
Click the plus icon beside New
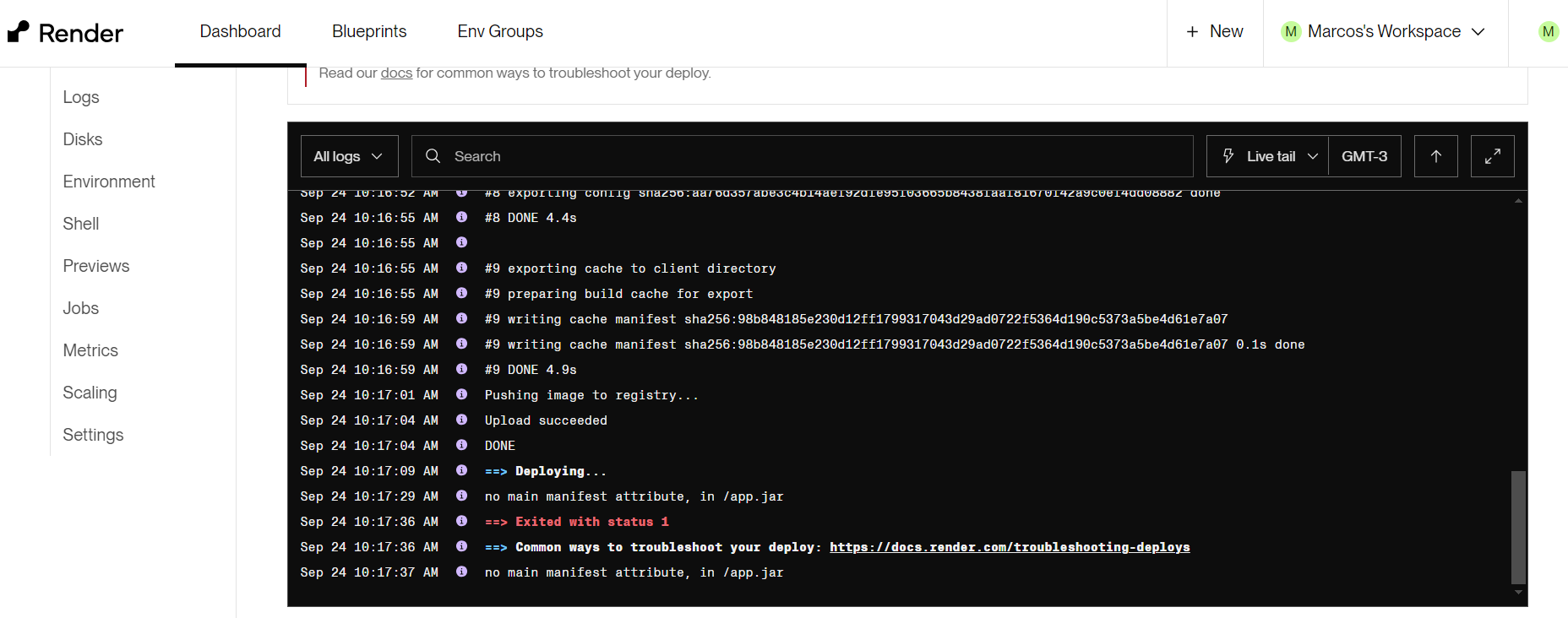tap(1192, 32)
